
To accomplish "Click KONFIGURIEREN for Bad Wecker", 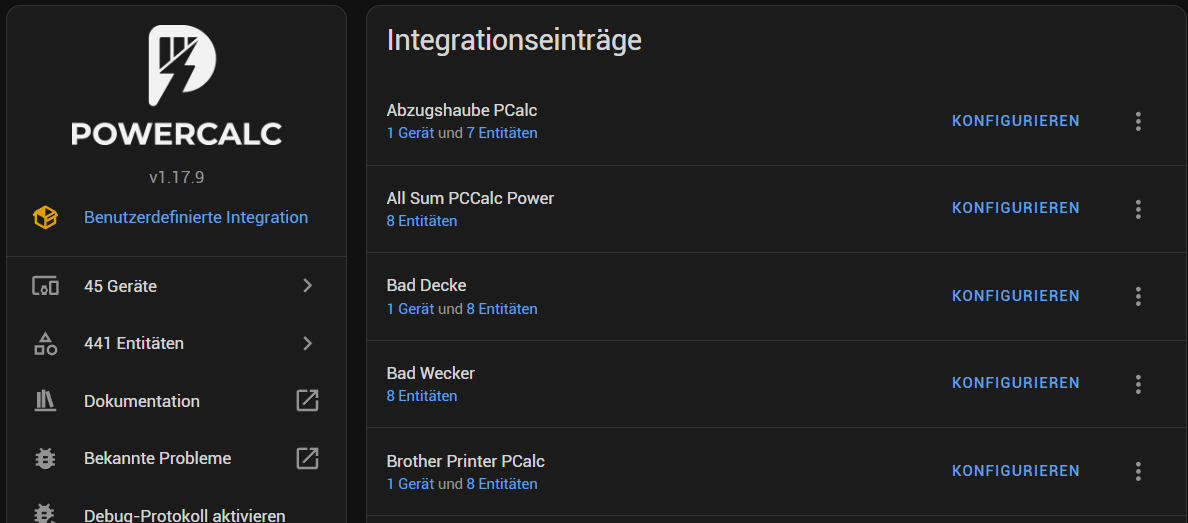I will (x=1015, y=384).
